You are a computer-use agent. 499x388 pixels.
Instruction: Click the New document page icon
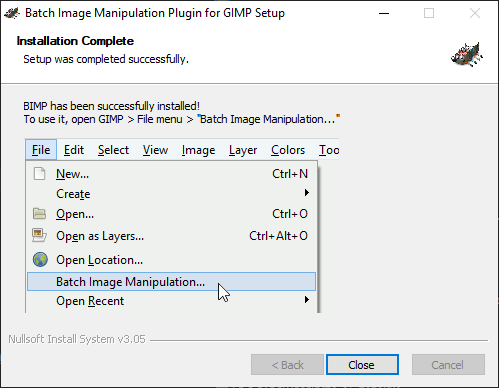pyautogui.click(x=39, y=174)
